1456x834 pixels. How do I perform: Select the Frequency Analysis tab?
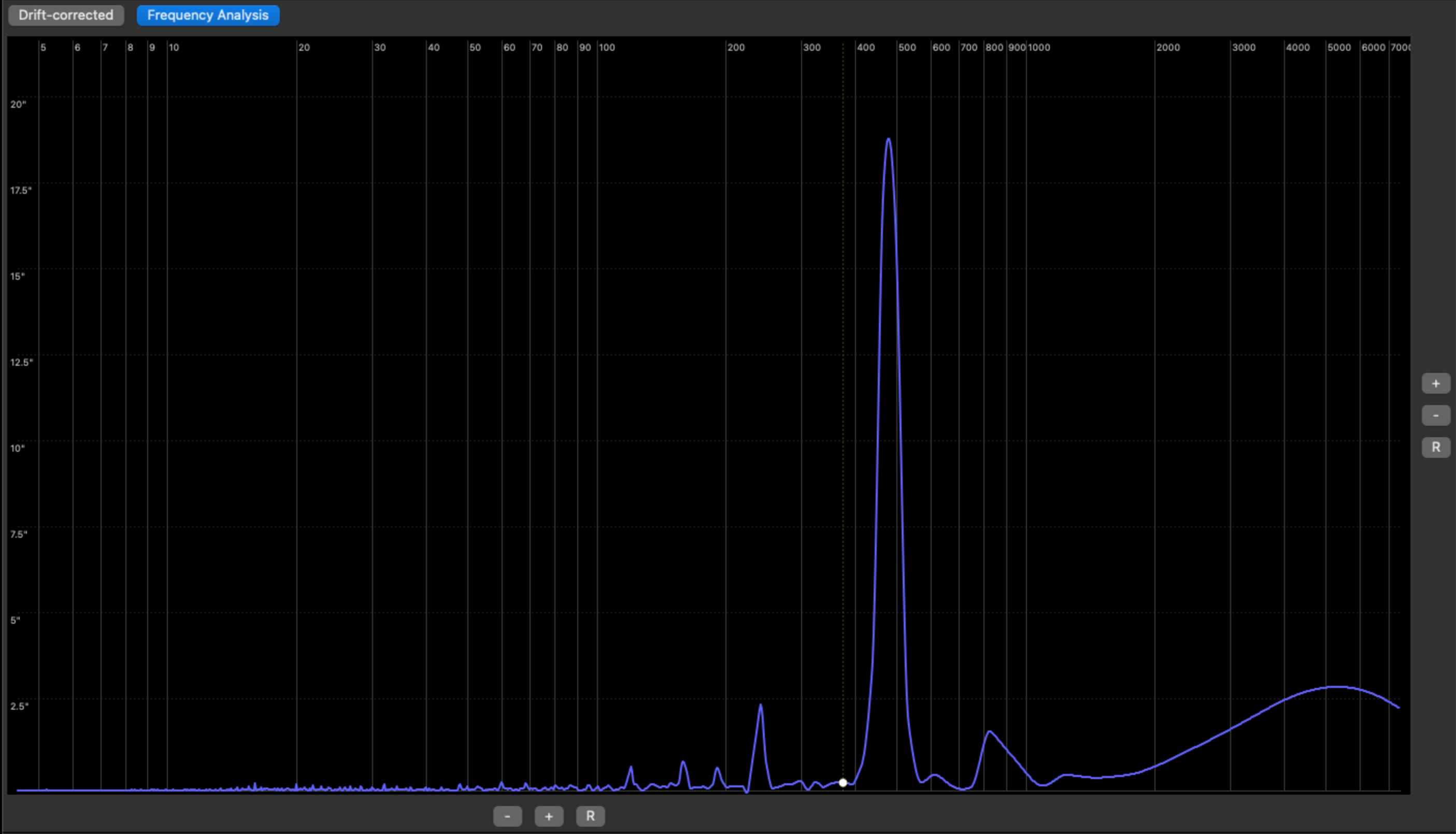[x=207, y=15]
